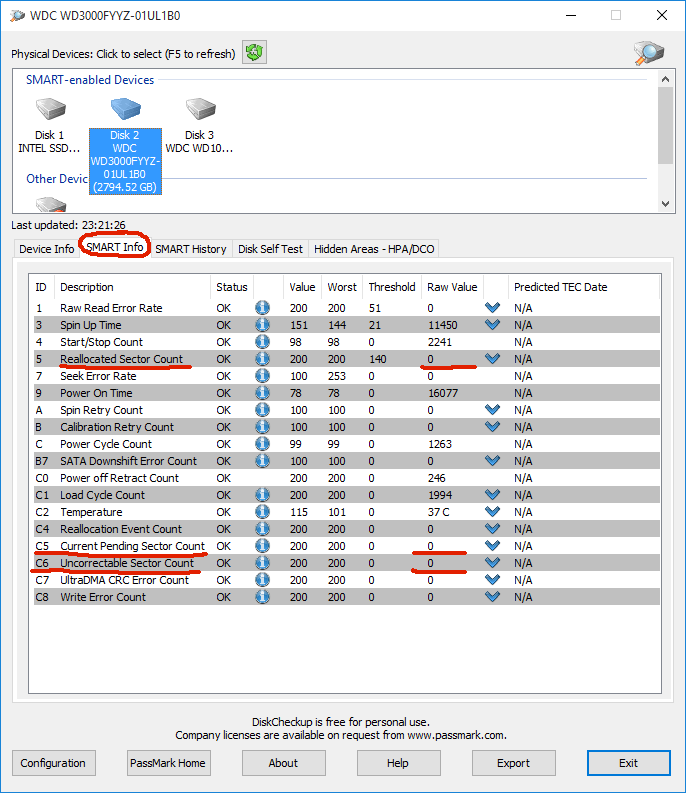The width and height of the screenshot is (686, 793).
Task: Expand chevron for Raw Read Error Rate row
Action: tap(492, 307)
